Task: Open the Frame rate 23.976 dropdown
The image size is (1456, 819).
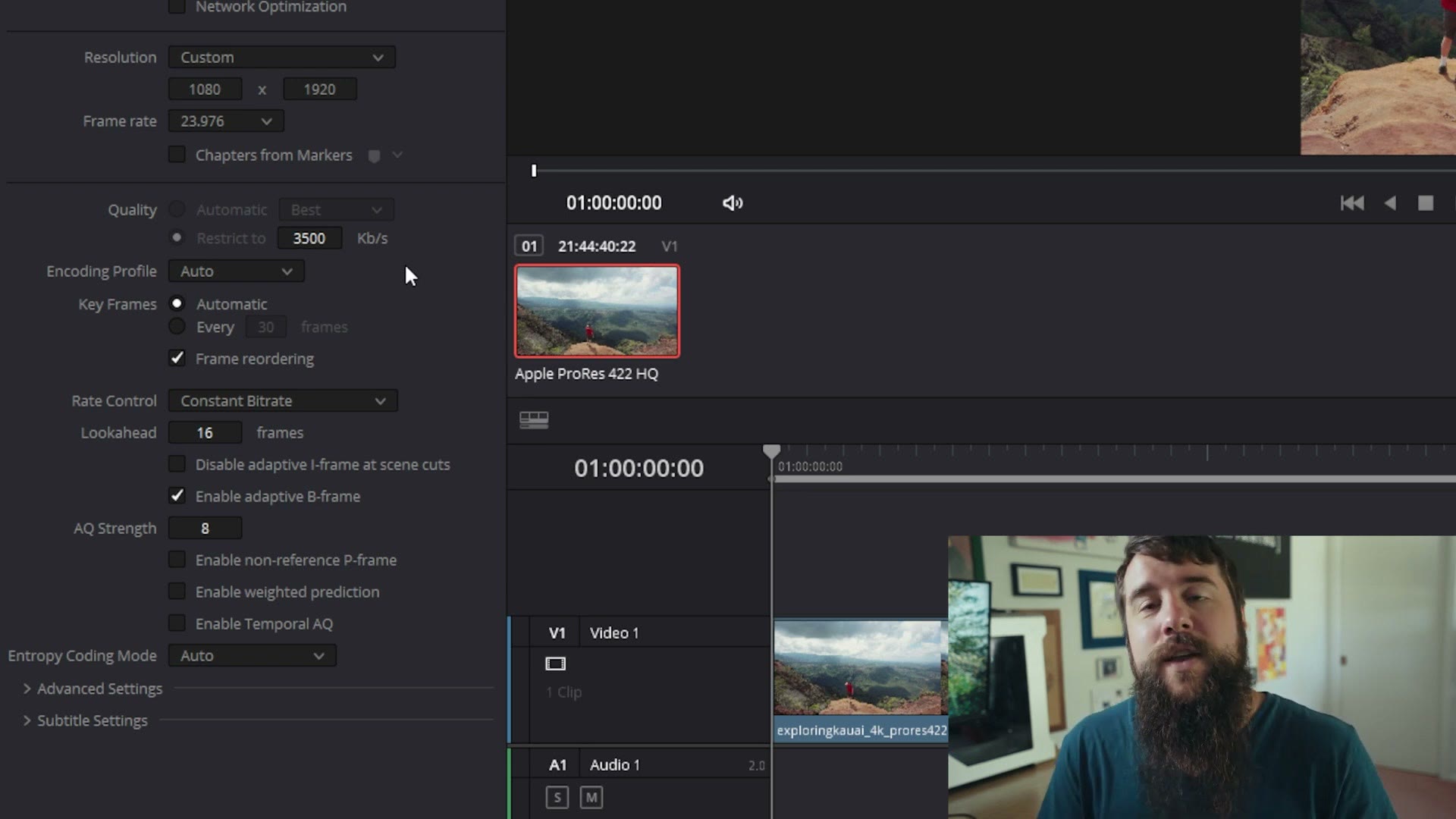Action: point(226,121)
